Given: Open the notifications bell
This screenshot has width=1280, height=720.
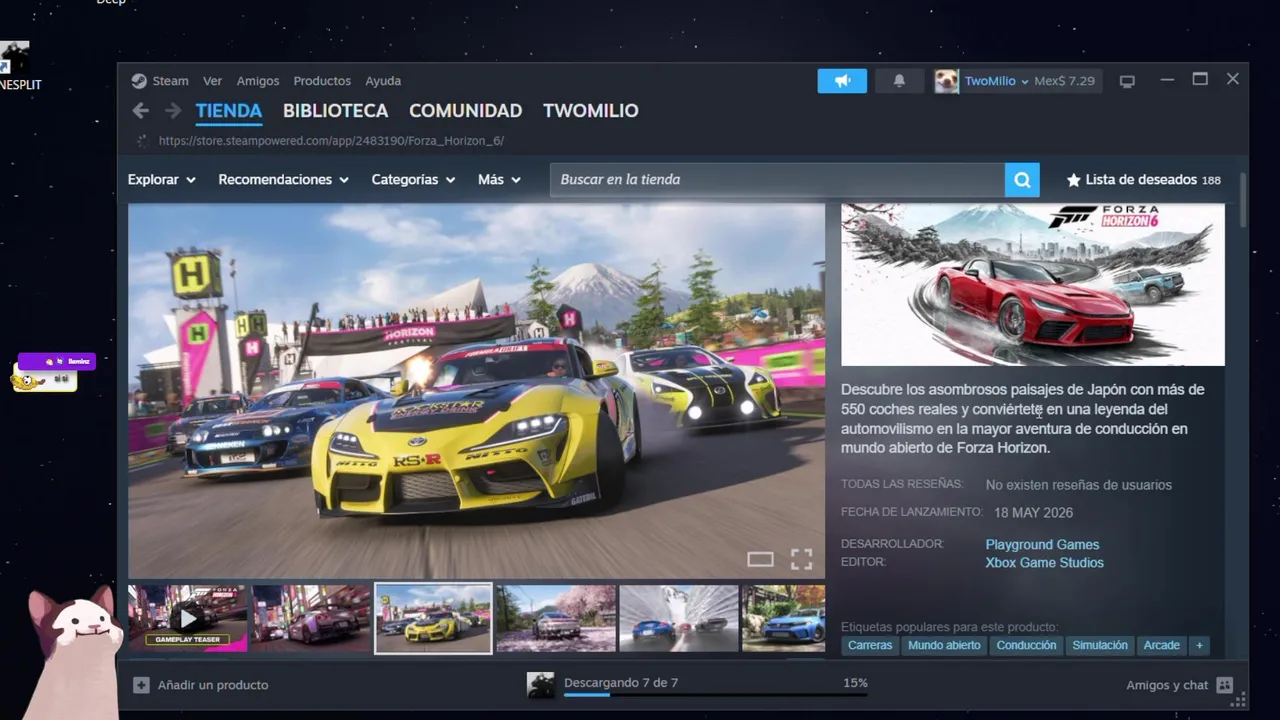Looking at the screenshot, I should 899,81.
